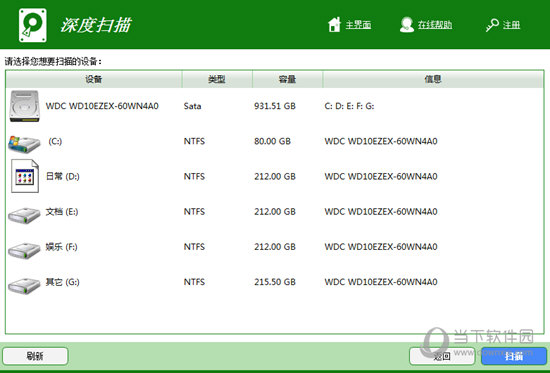Click the 信息 column header
The height and width of the screenshot is (373, 550).
point(433,79)
